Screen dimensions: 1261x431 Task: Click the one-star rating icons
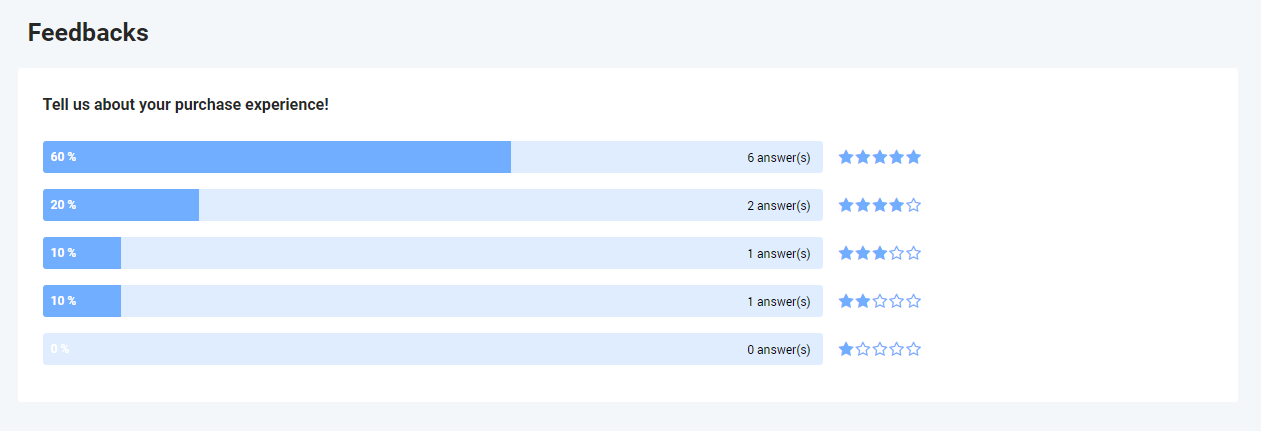click(x=879, y=349)
